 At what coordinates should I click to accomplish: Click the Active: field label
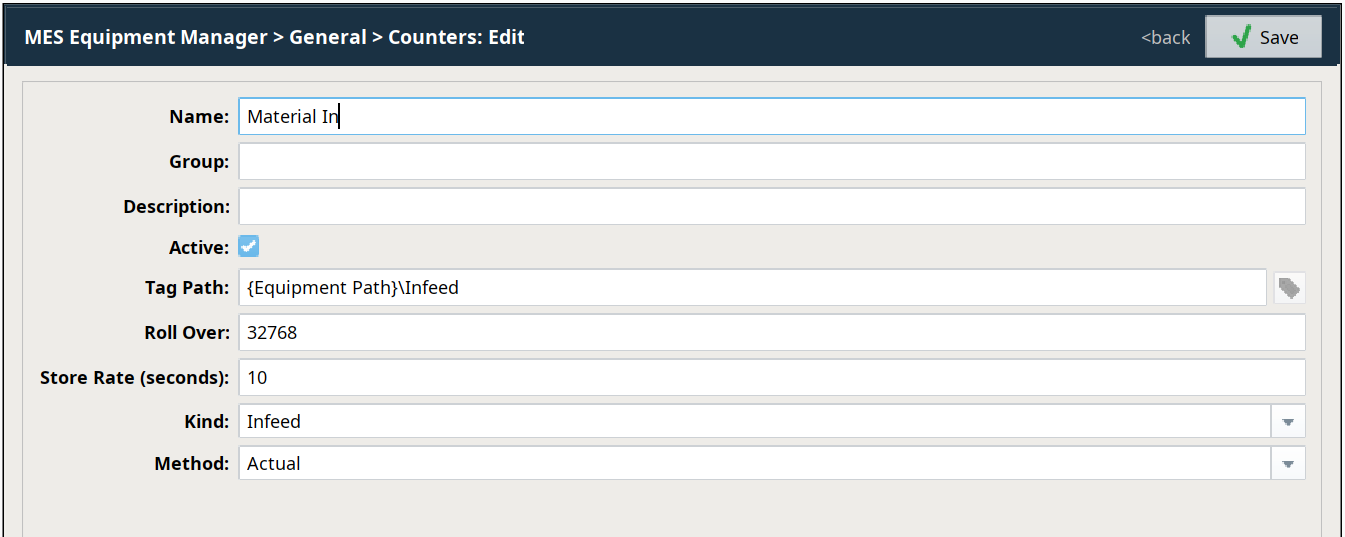point(199,246)
